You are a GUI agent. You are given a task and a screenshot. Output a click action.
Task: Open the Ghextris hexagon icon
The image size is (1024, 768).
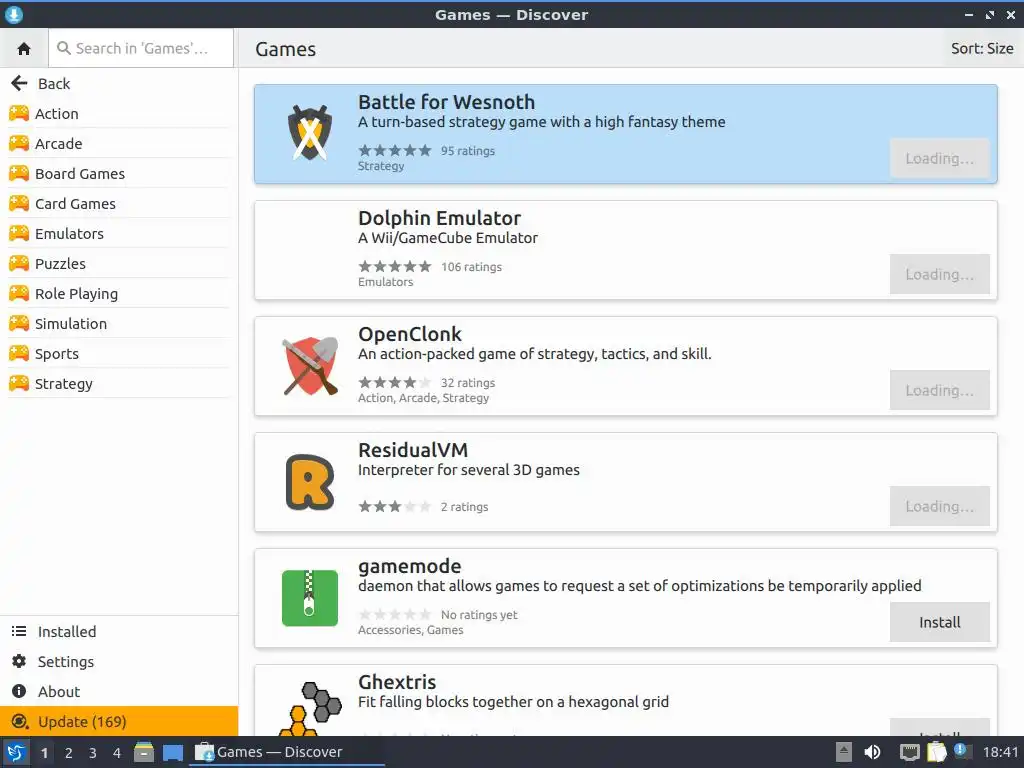coord(311,709)
